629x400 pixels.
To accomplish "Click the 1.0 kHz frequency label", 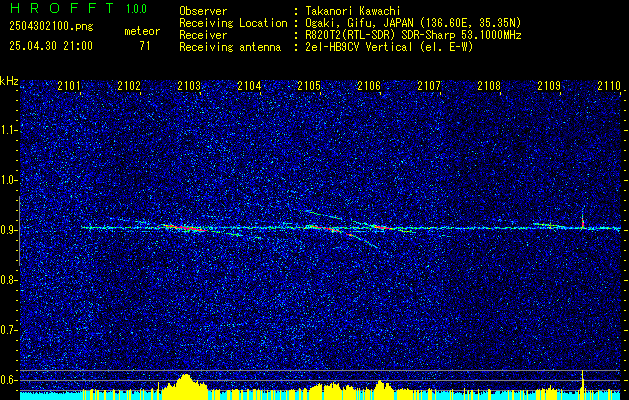I will 8,180.
